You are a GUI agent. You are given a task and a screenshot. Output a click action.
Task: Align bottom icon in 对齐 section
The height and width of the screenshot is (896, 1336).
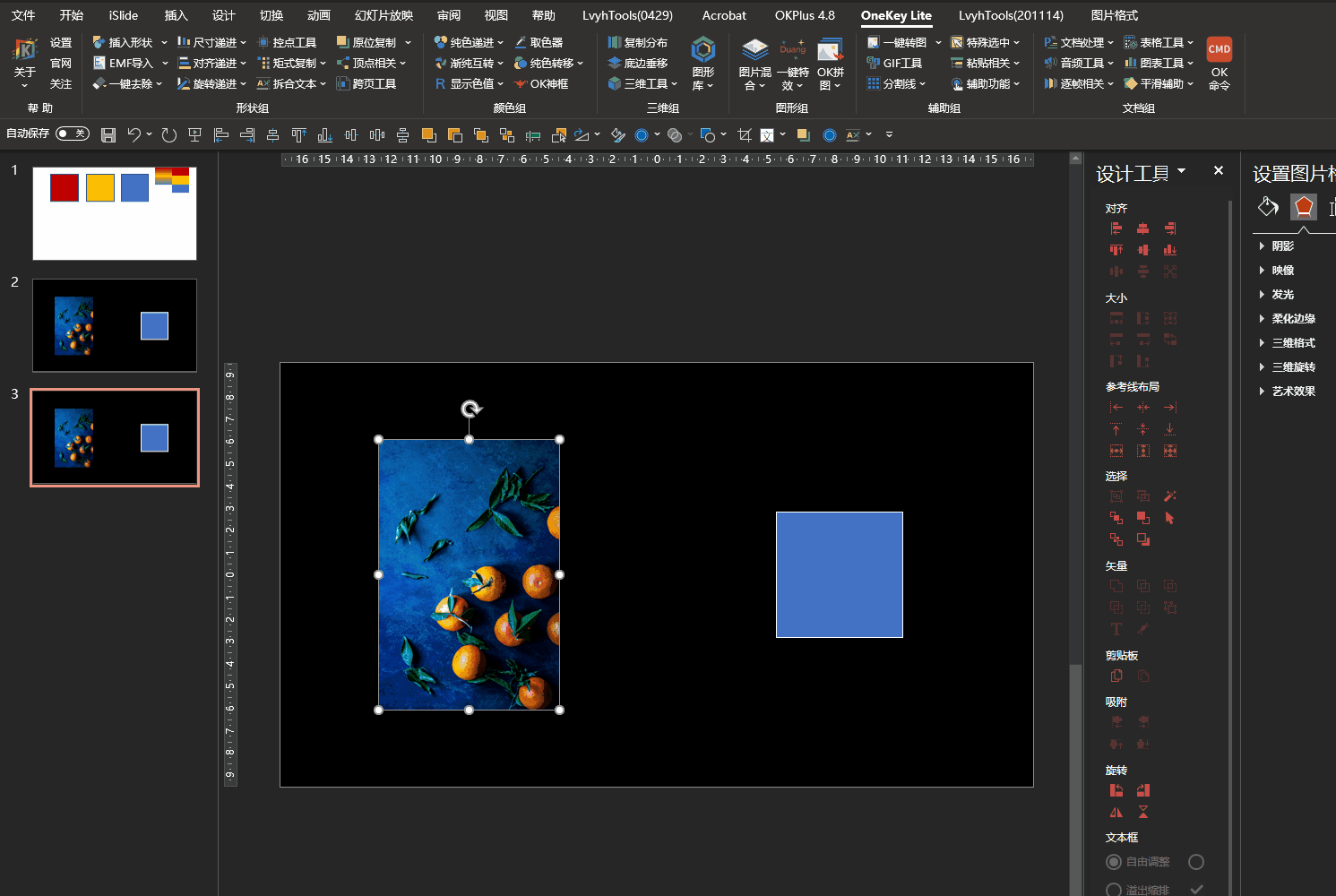pos(1170,250)
